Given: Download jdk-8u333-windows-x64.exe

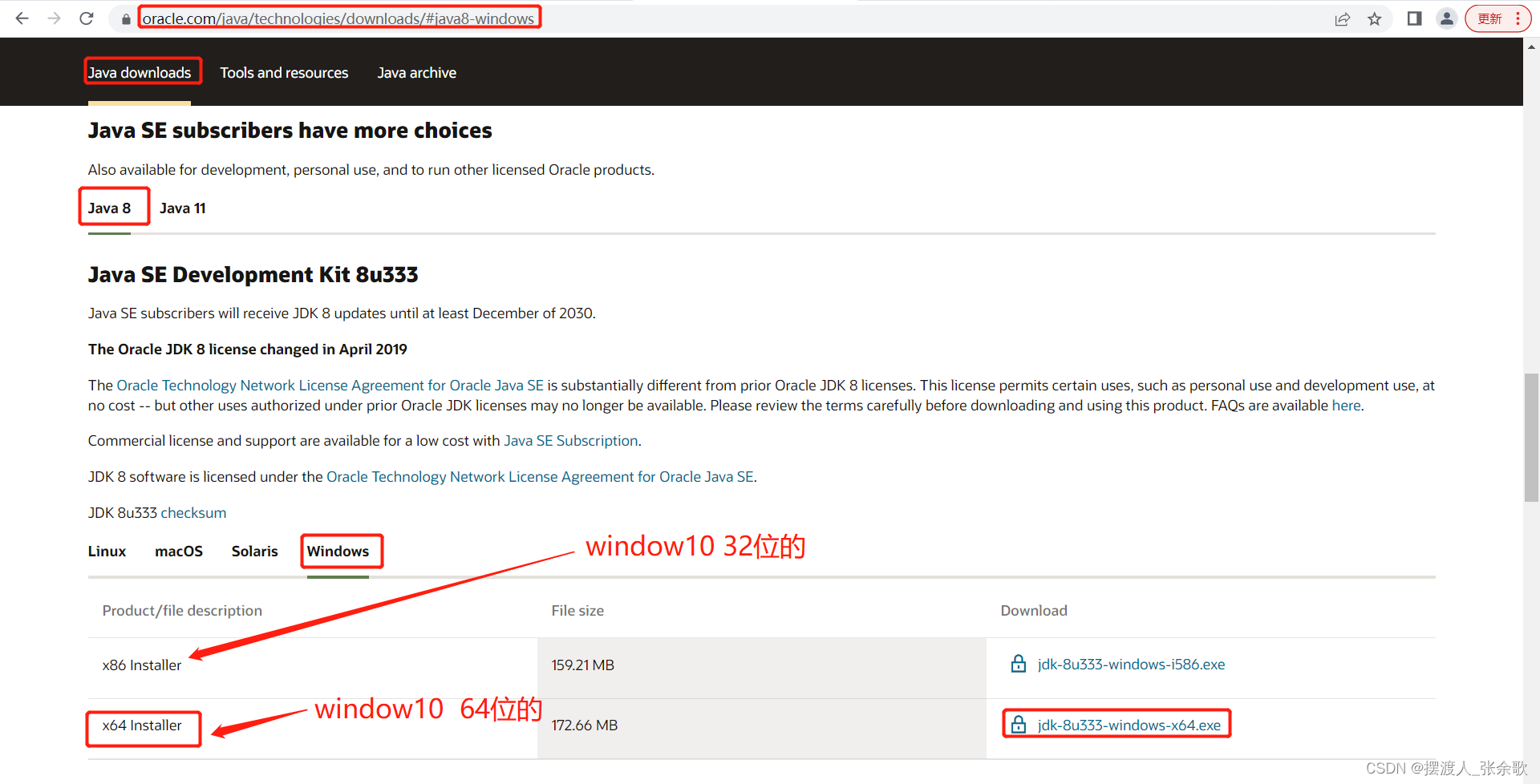Looking at the screenshot, I should coord(1129,725).
